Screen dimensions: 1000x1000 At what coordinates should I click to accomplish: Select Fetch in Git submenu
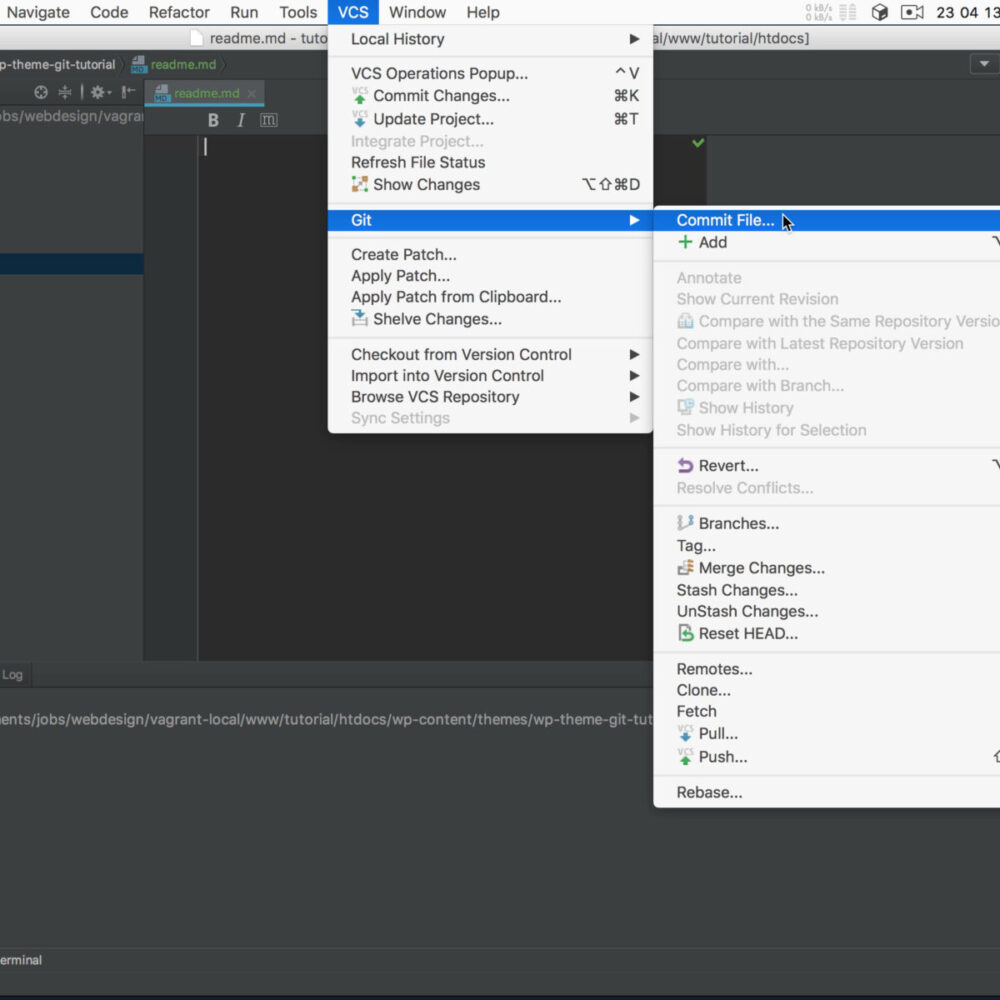[x=827, y=711]
